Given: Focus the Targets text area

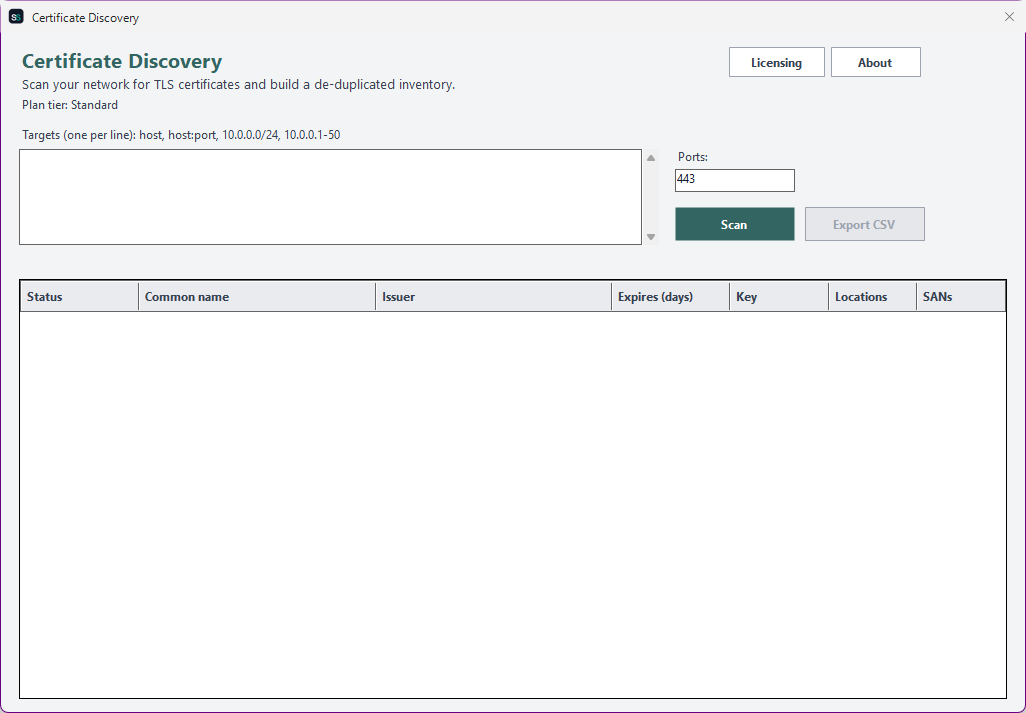Looking at the screenshot, I should 330,197.
